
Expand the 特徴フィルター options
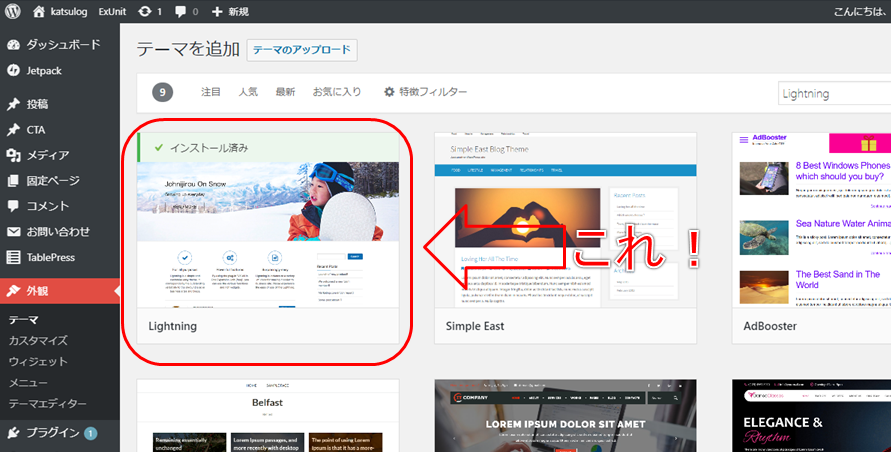pos(426,92)
